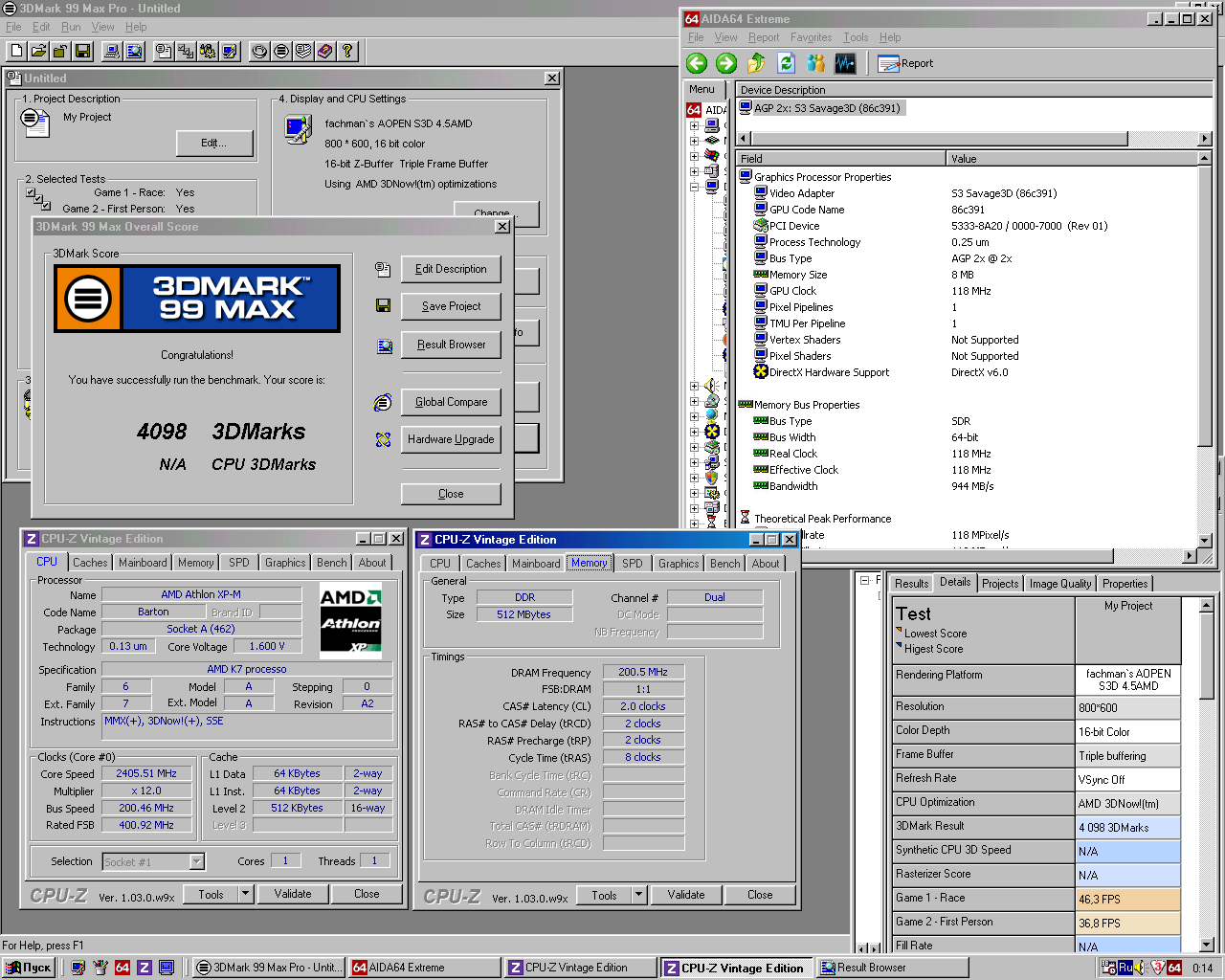
Task: Expand the tree node in Result Browser panel
Action: [864, 580]
